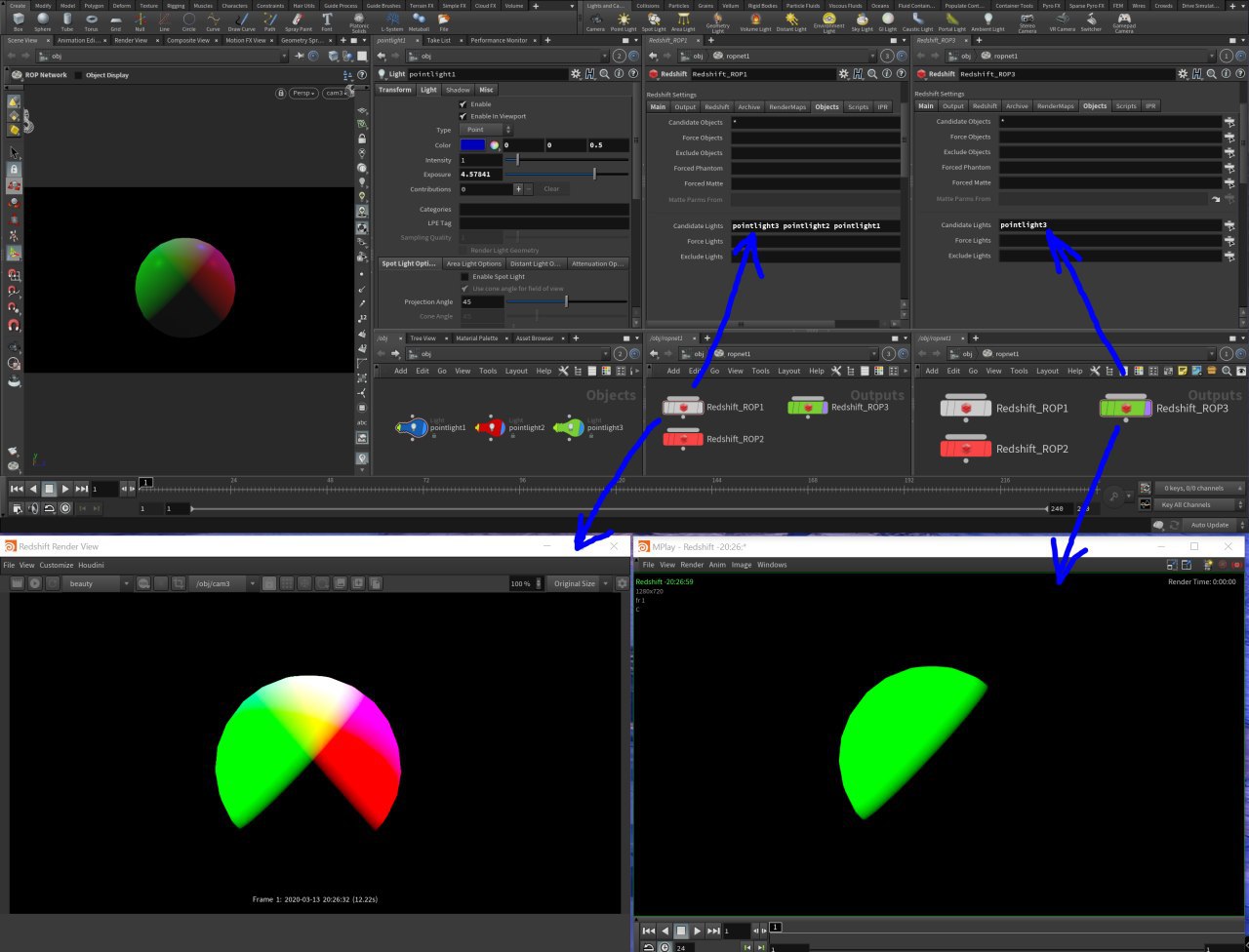Toggle Object Display checkbox
Screen dimensions: 1249x952
click(x=79, y=75)
